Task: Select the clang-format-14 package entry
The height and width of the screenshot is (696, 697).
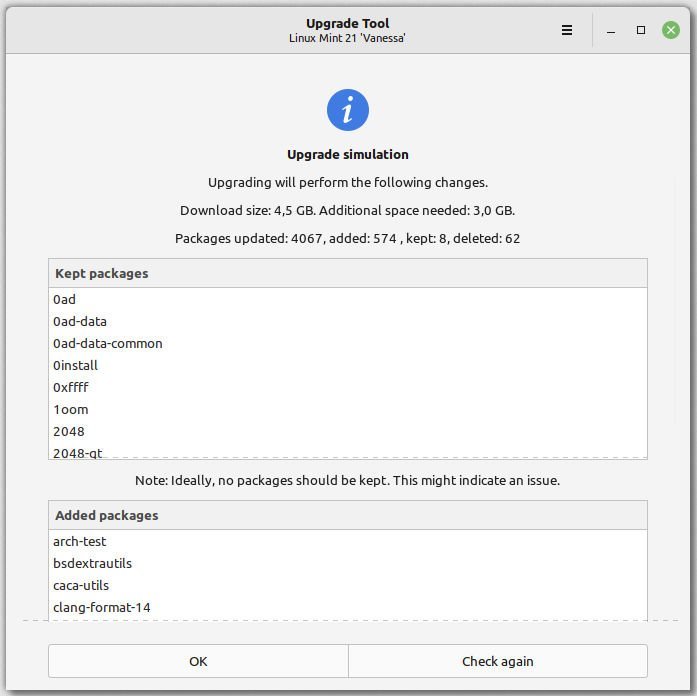Action: pyautogui.click(x=102, y=607)
